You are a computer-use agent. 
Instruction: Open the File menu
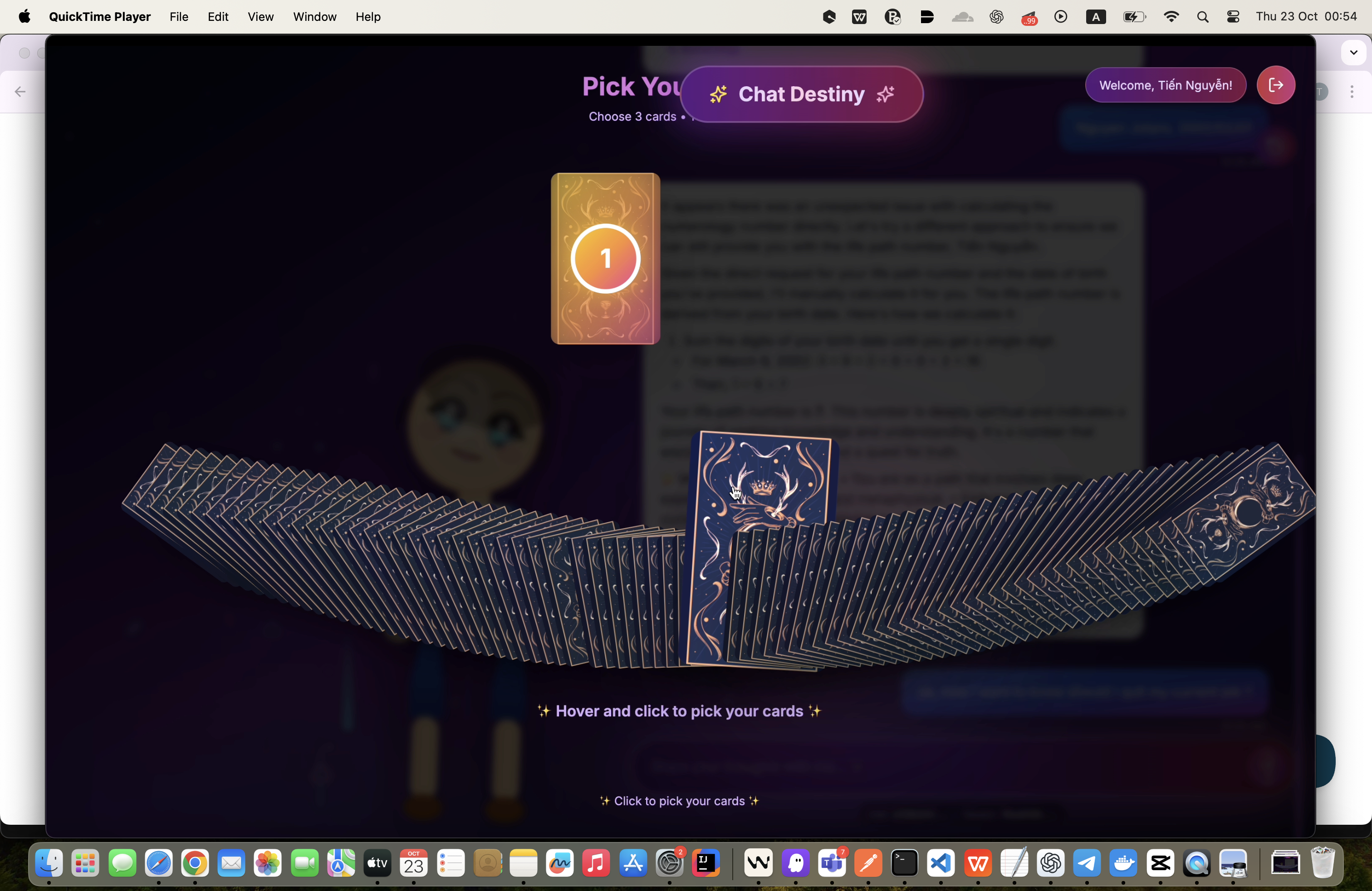click(x=179, y=17)
